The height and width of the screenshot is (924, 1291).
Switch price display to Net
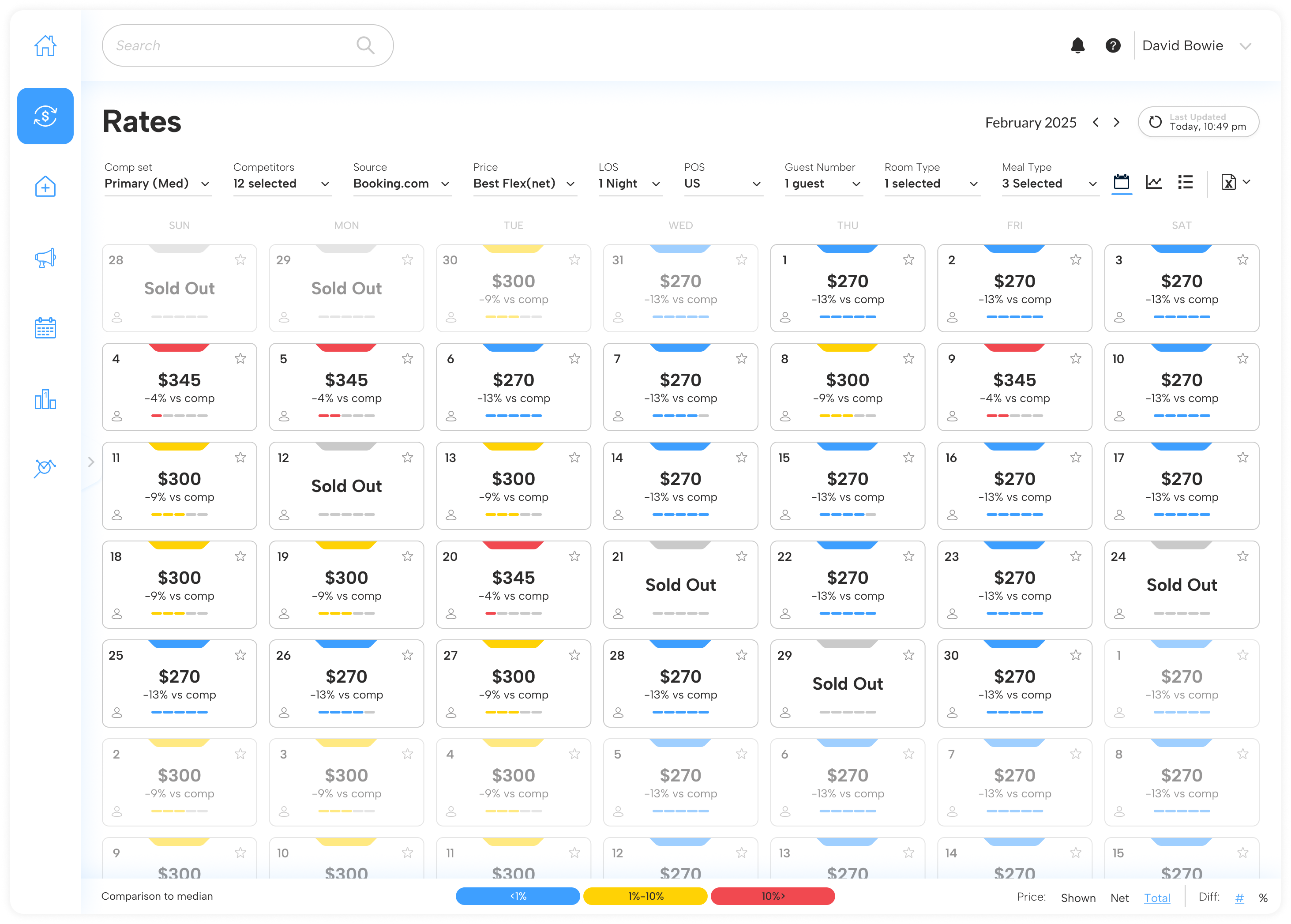point(1119,898)
